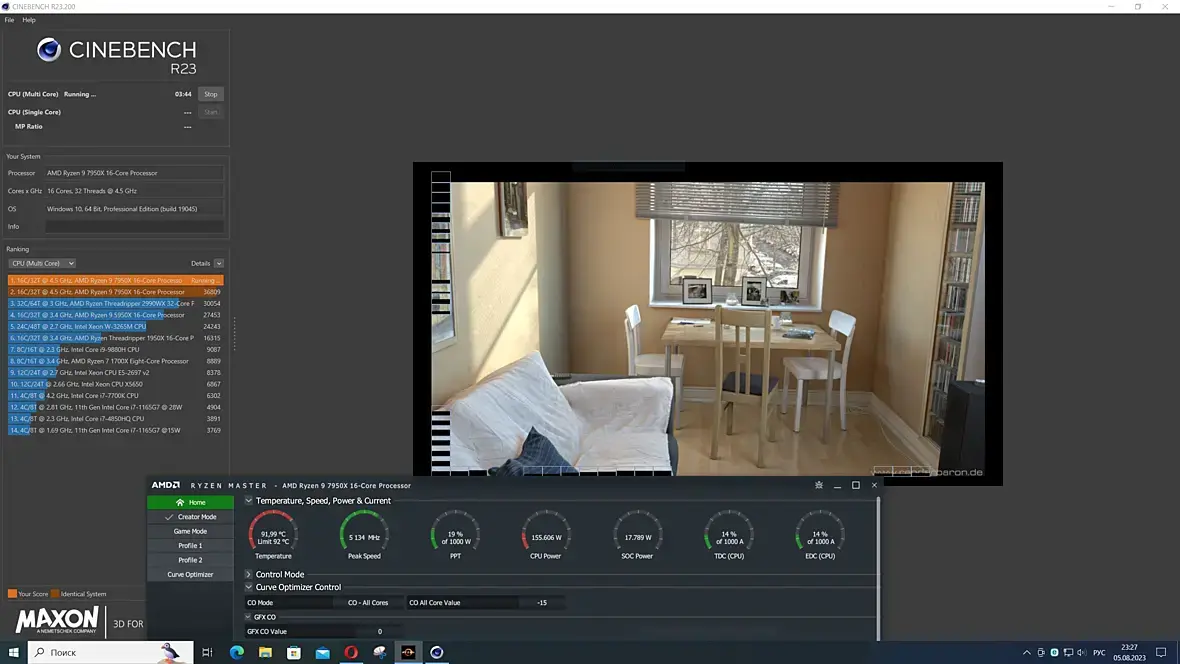Open the Action Center notifications icon
Image resolution: width=1180 pixels, height=664 pixels.
click(x=1161, y=653)
